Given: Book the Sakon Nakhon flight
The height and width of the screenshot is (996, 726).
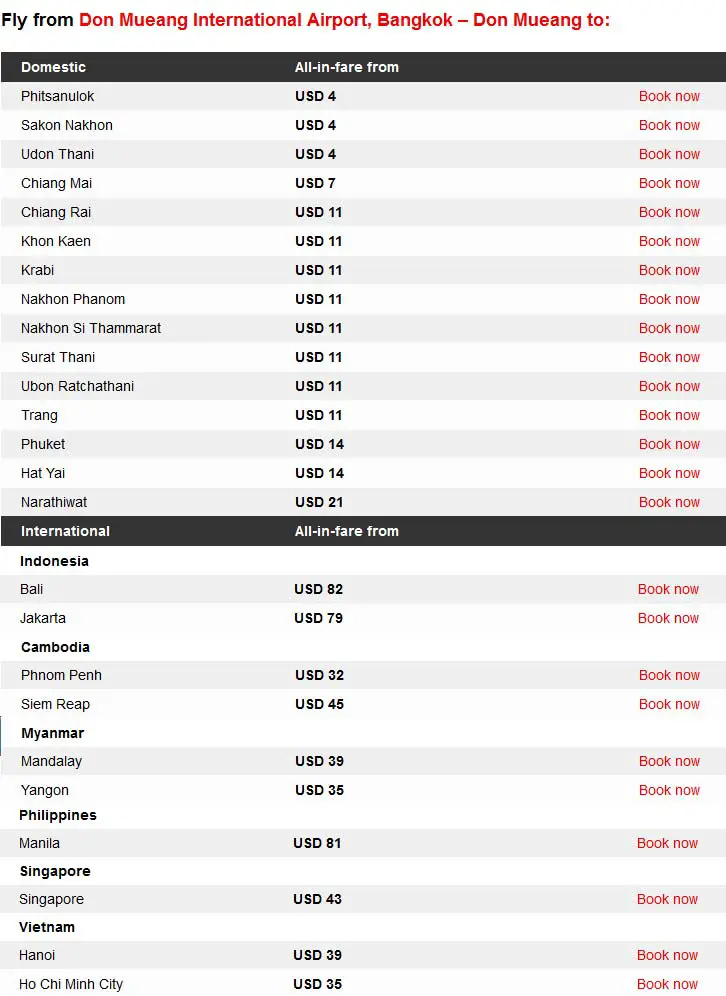Looking at the screenshot, I should coord(669,126).
